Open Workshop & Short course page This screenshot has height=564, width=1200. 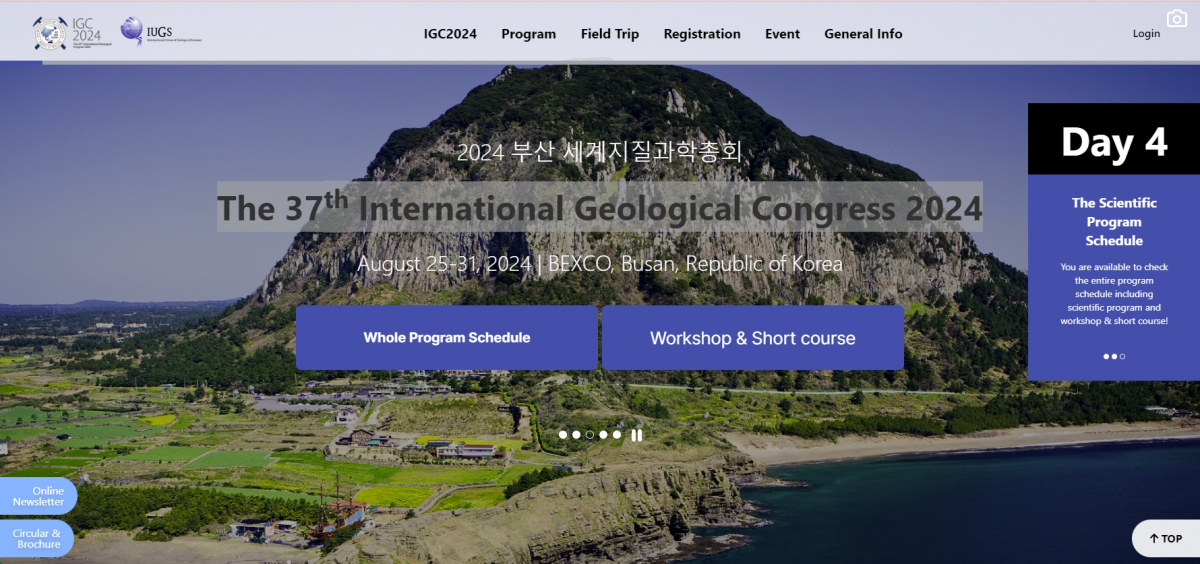point(752,338)
